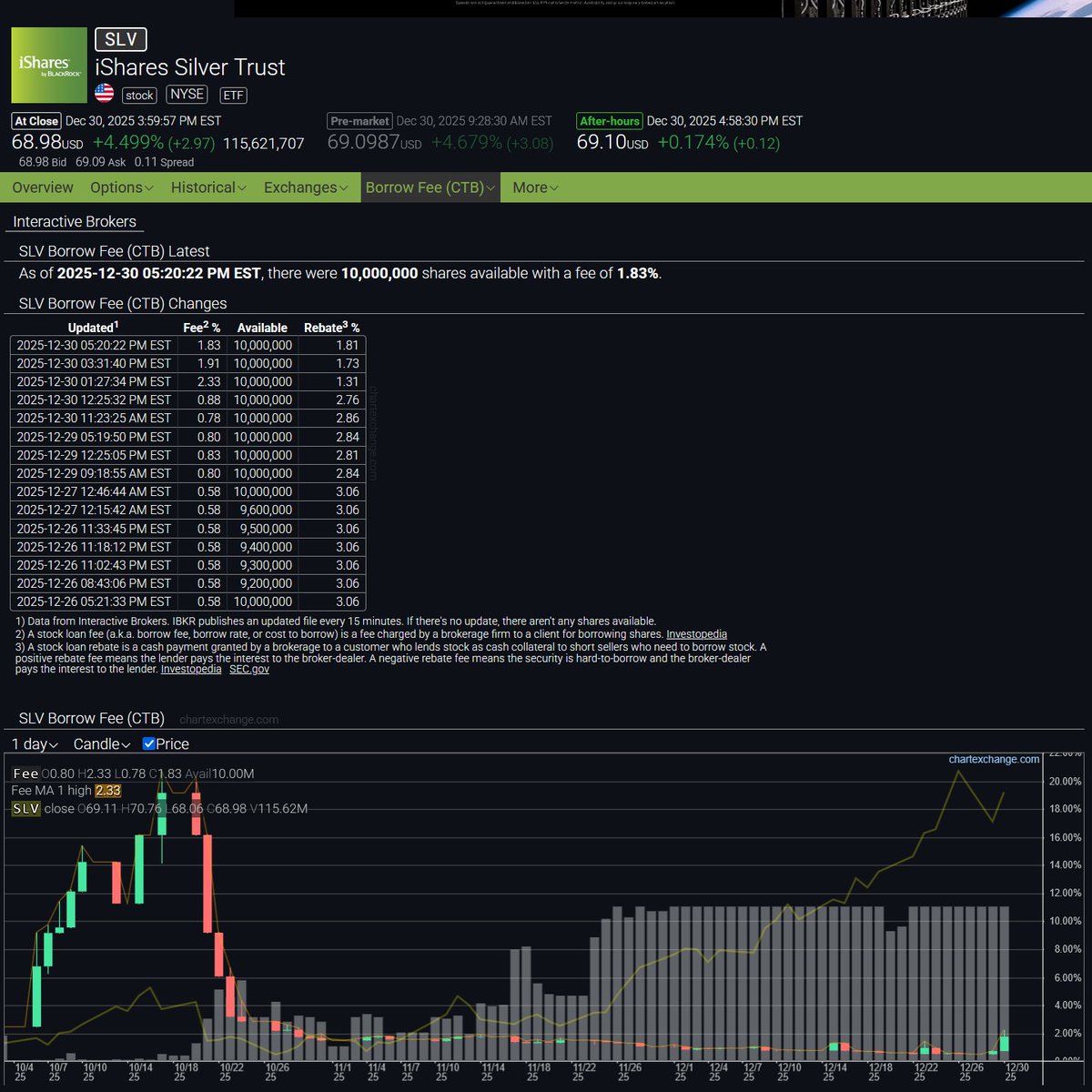1092x1092 pixels.
Task: Click the At Close label
Action: [x=36, y=121]
